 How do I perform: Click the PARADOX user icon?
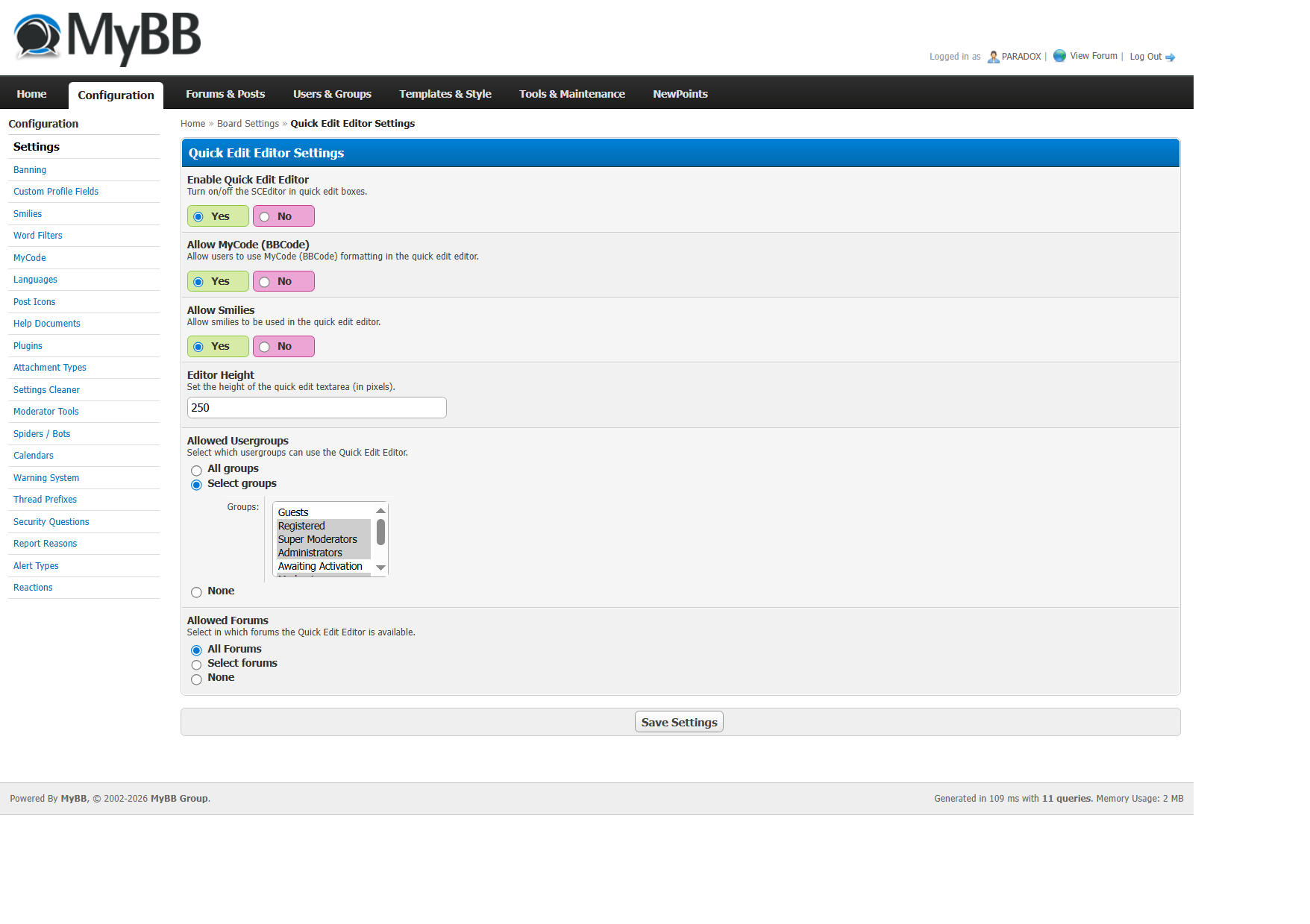(993, 57)
